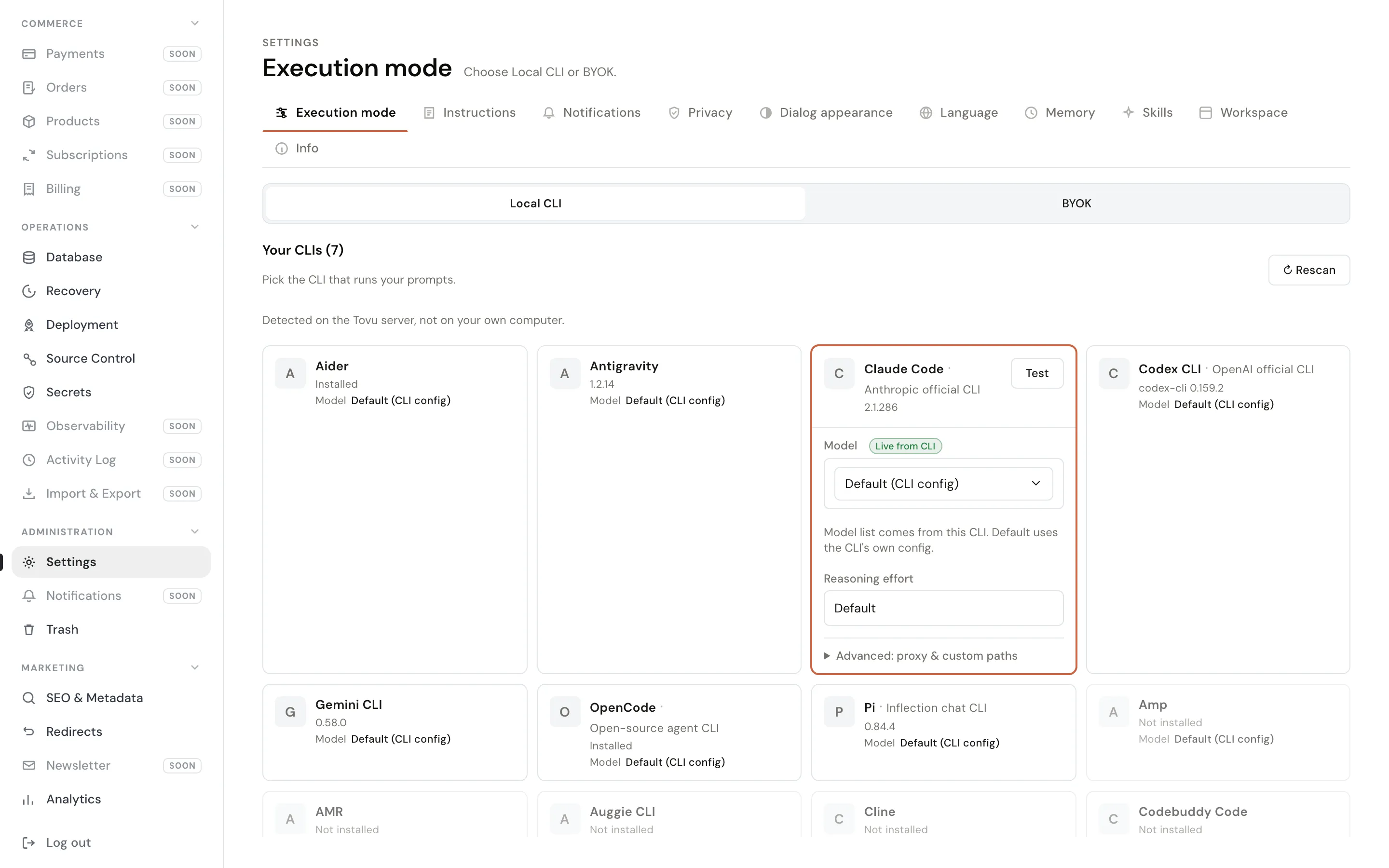Click the Claude Code avatar letter C

pyautogui.click(x=839, y=374)
